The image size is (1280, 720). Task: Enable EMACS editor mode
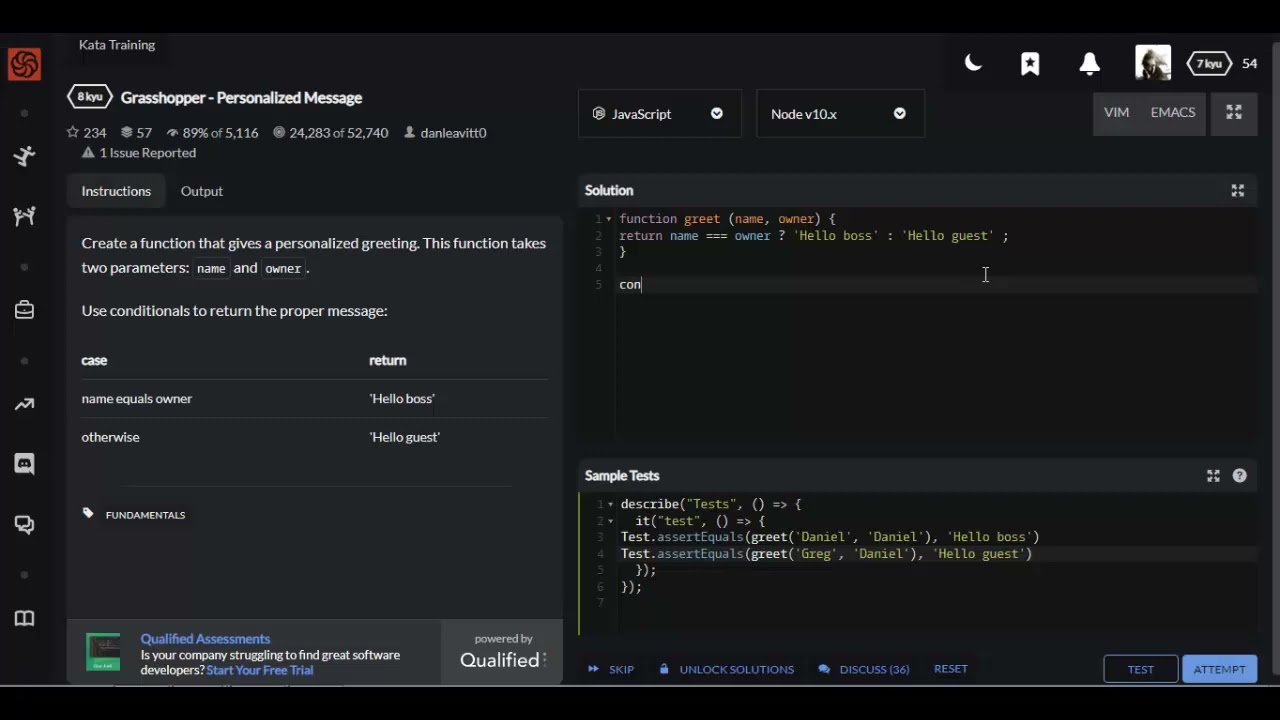(x=1172, y=113)
